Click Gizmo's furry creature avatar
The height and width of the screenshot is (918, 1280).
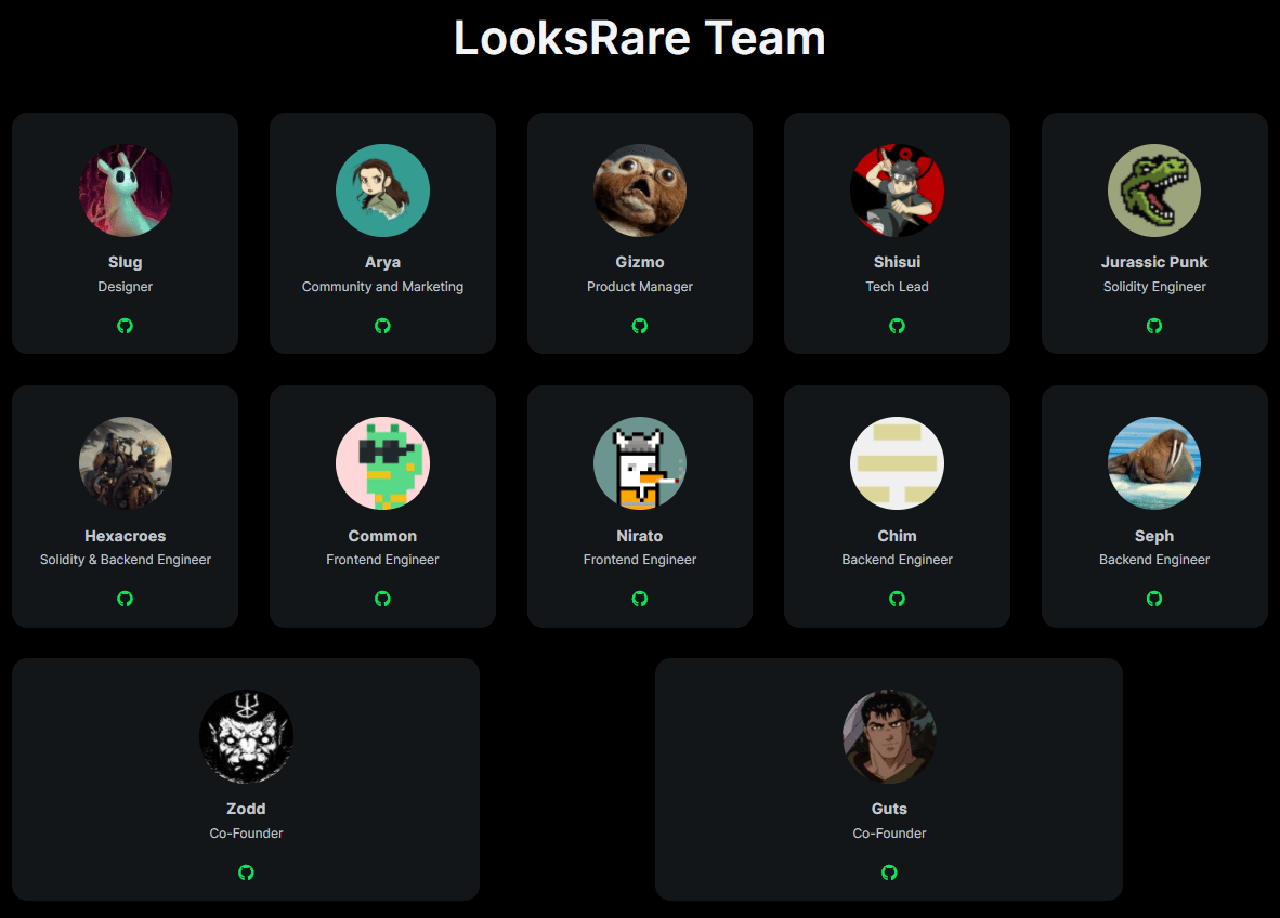click(640, 190)
